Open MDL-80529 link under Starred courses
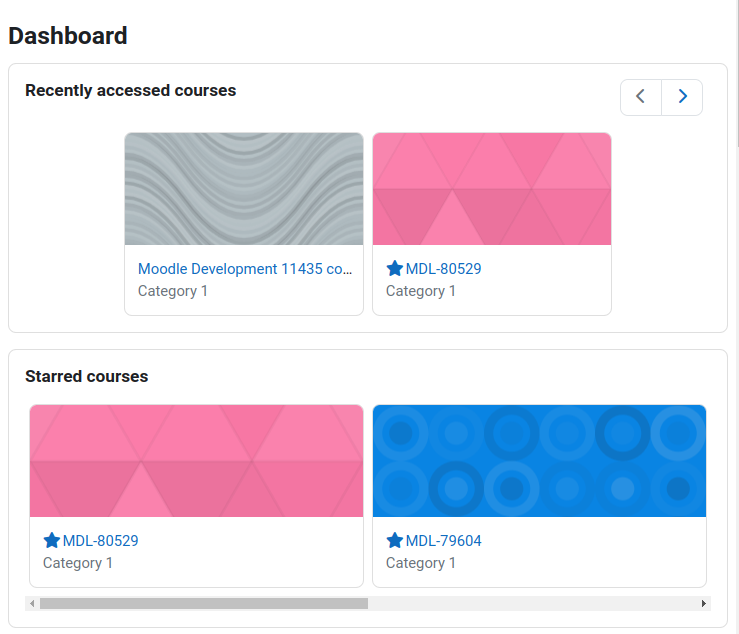Screen dimensions: 739x634 pos(100,541)
